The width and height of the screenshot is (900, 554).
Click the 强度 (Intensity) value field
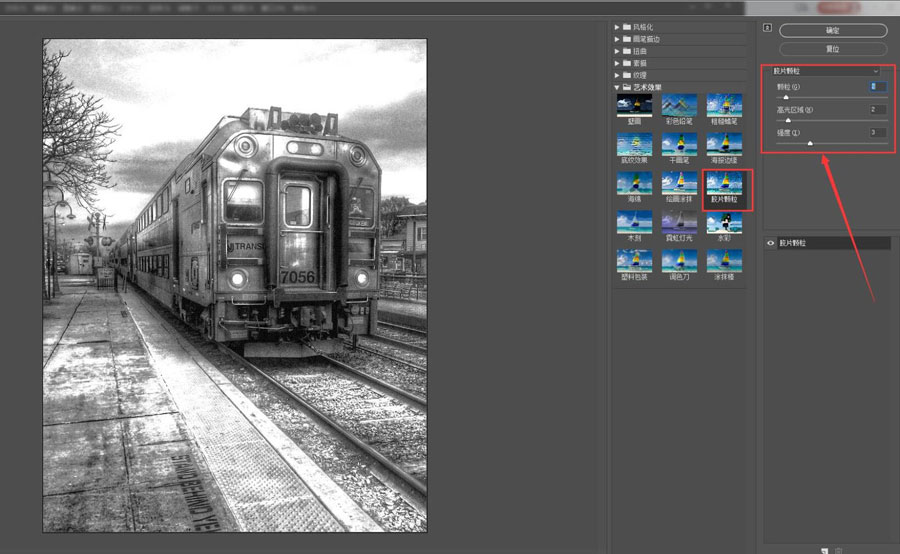(878, 132)
